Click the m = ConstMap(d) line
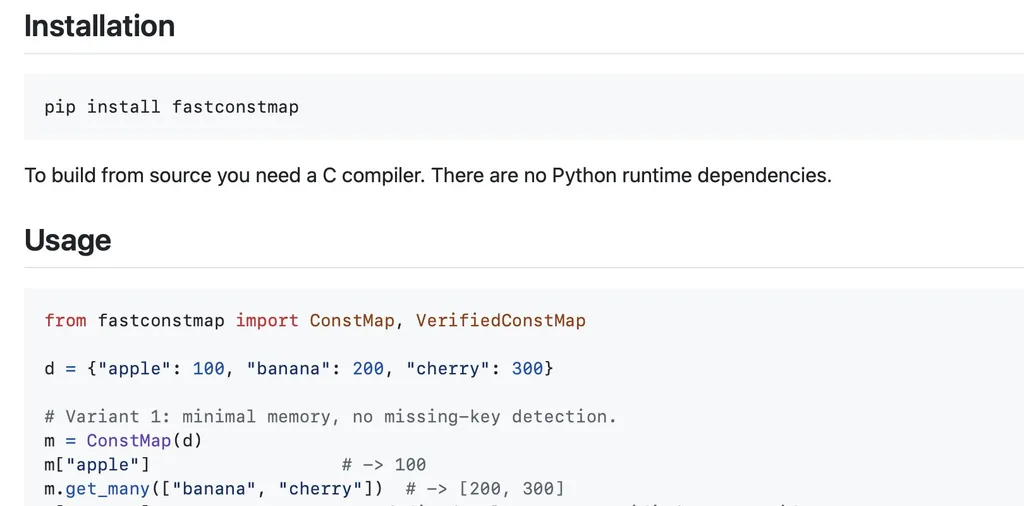 point(123,441)
